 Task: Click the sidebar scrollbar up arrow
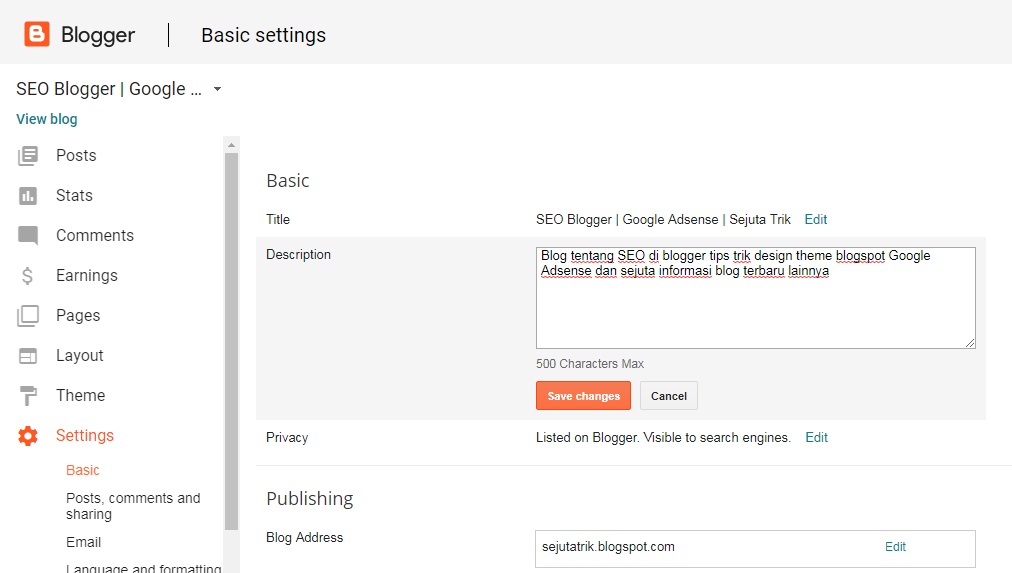pyautogui.click(x=231, y=145)
